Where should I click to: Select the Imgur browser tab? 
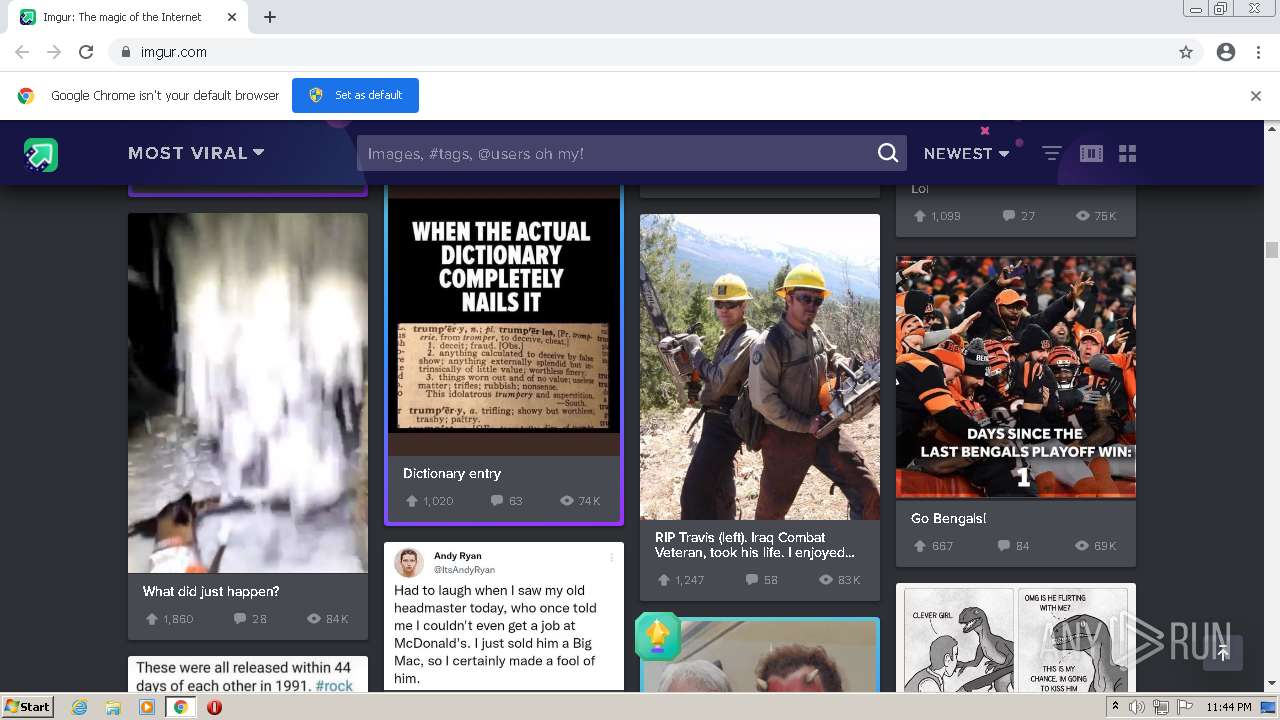click(128, 17)
